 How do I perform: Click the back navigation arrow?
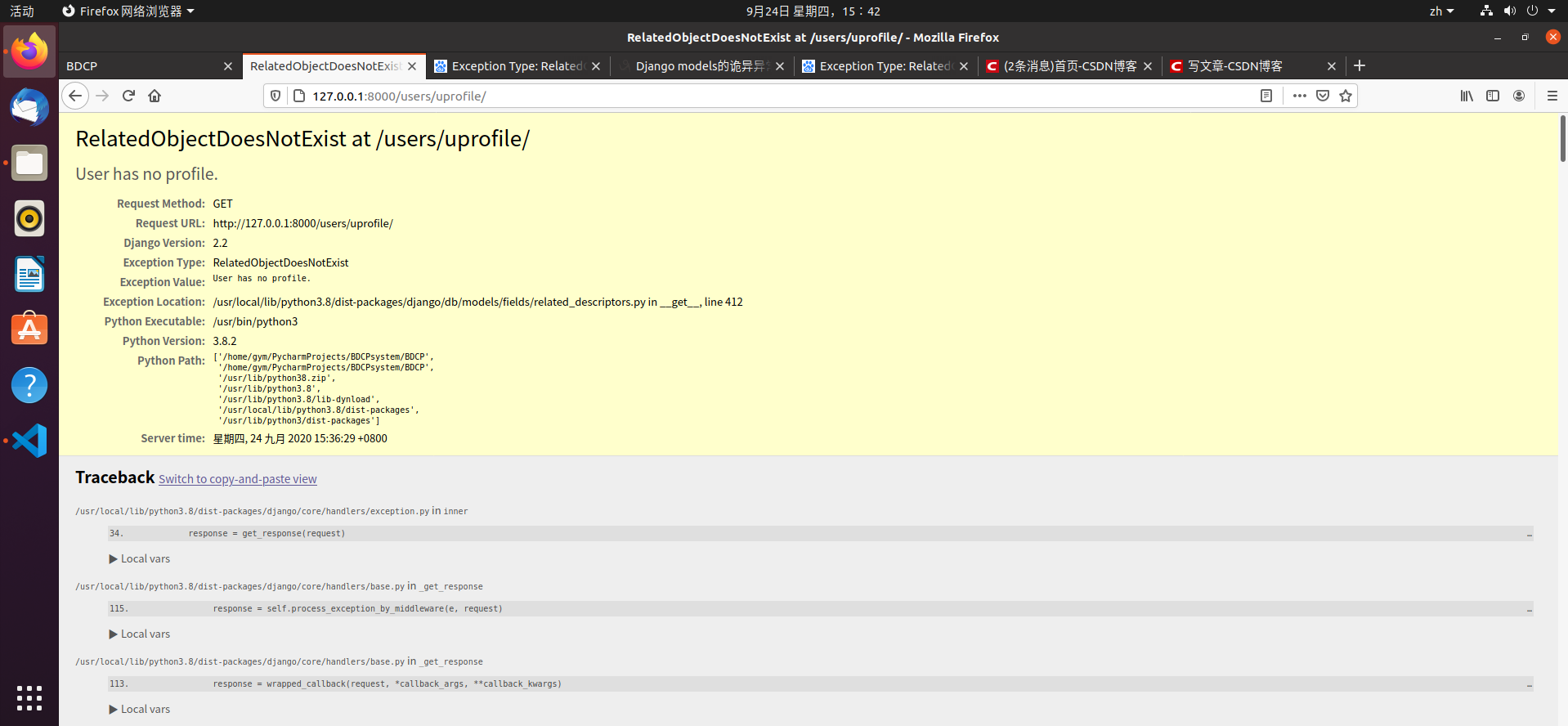[75, 96]
